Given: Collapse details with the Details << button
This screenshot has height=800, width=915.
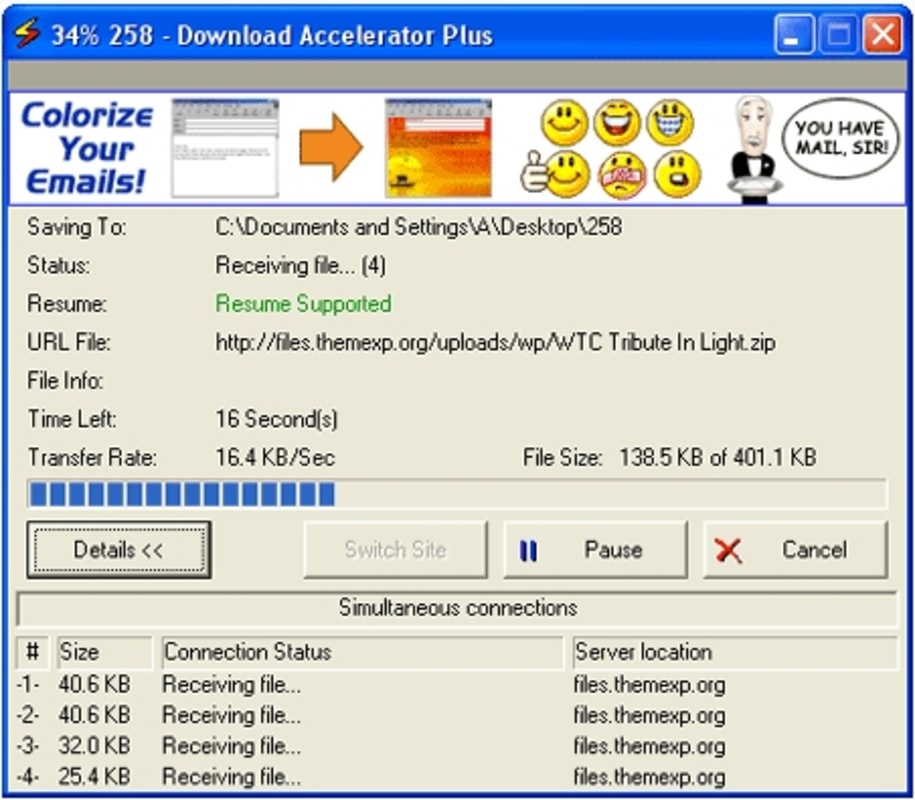Looking at the screenshot, I should pos(118,550).
